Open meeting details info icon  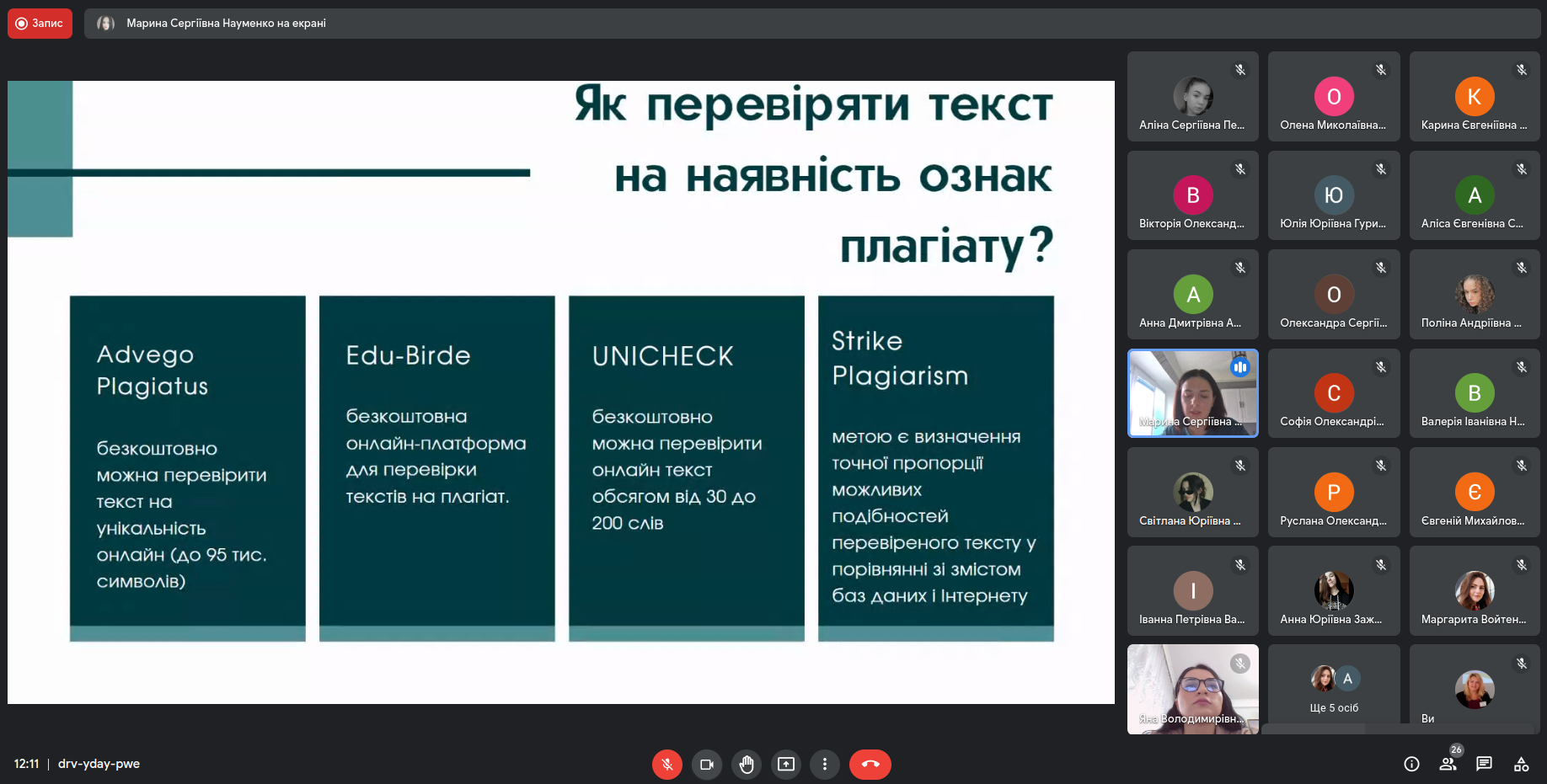pos(1411,764)
